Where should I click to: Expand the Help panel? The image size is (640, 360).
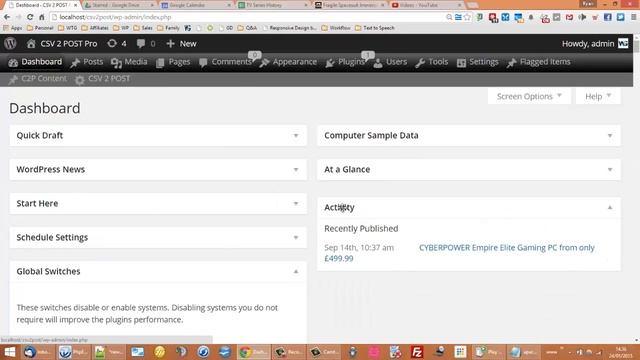598,96
